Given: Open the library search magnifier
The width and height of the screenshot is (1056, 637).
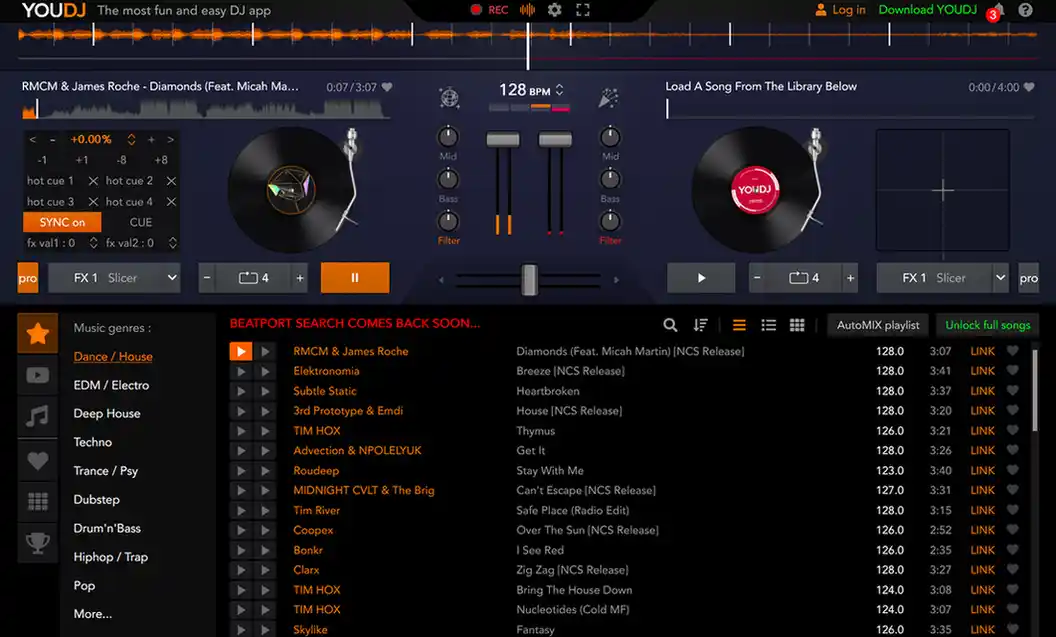Looking at the screenshot, I should 670,325.
